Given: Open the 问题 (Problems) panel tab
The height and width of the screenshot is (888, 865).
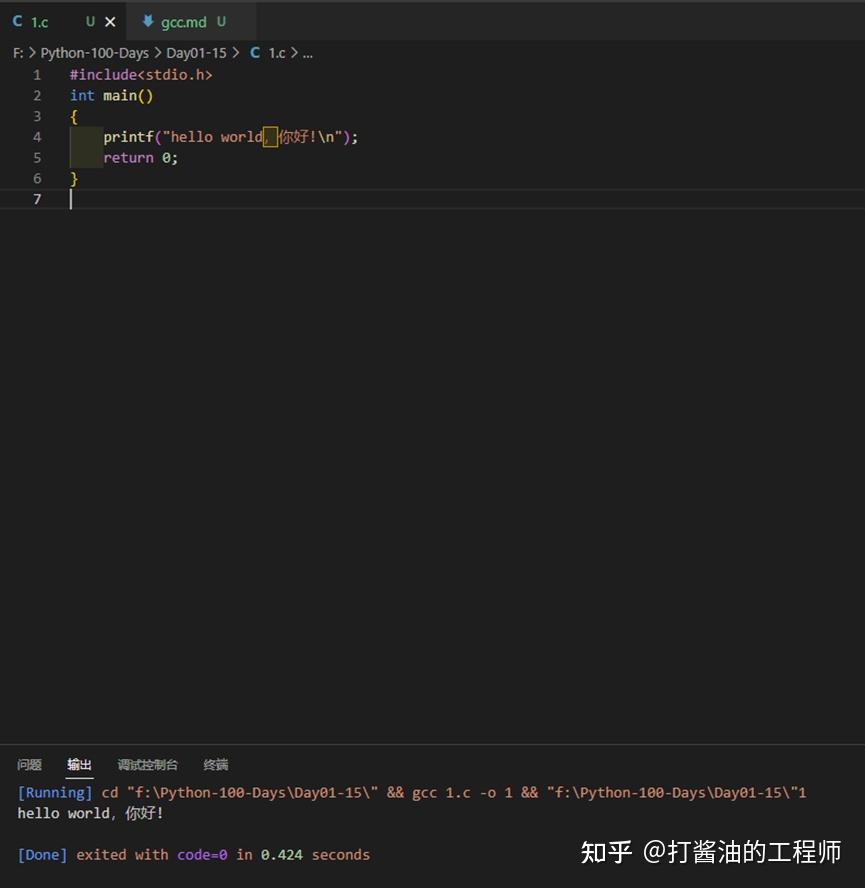Looking at the screenshot, I should coord(29,764).
